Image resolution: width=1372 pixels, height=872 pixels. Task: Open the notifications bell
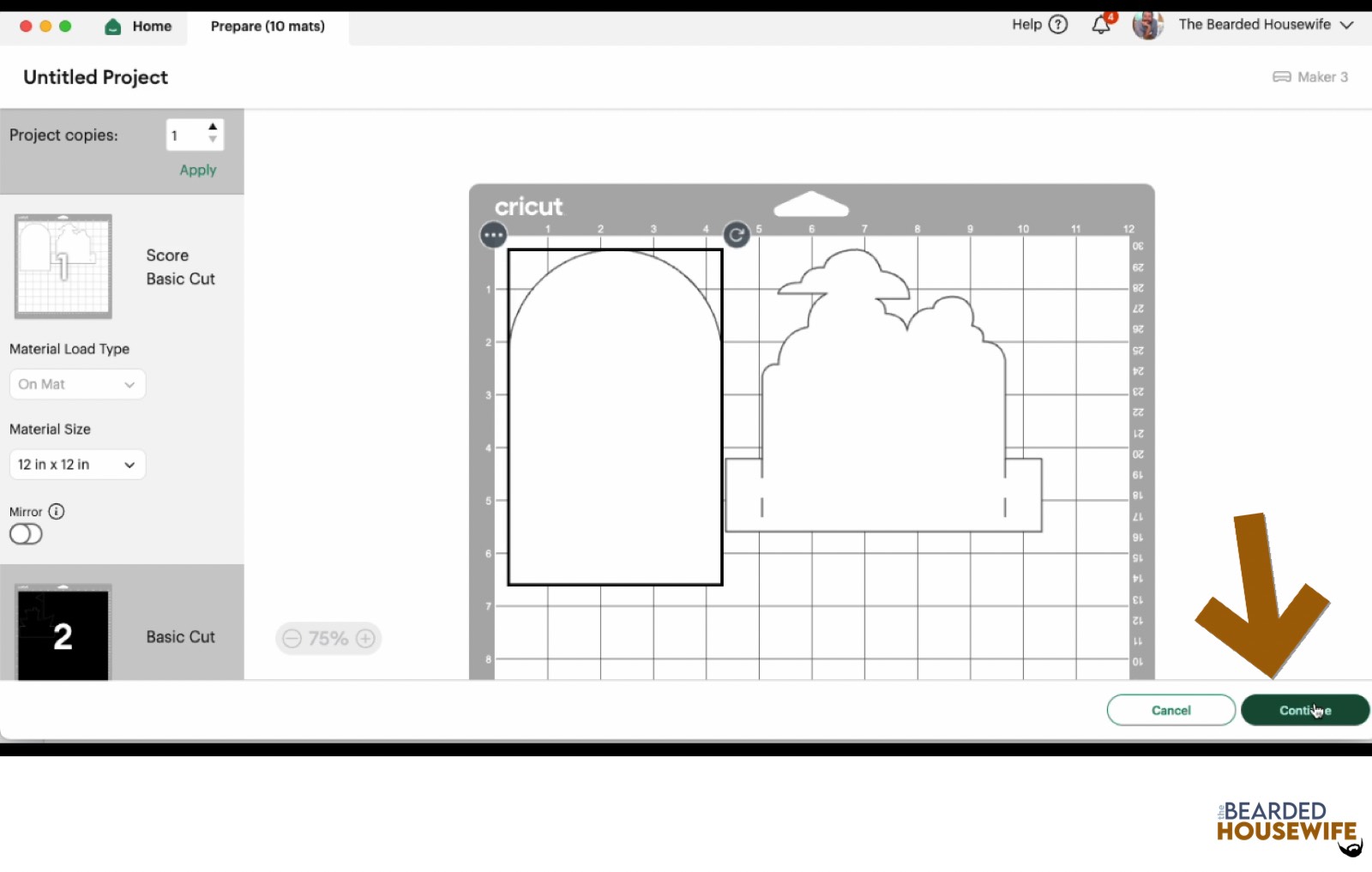1101,25
